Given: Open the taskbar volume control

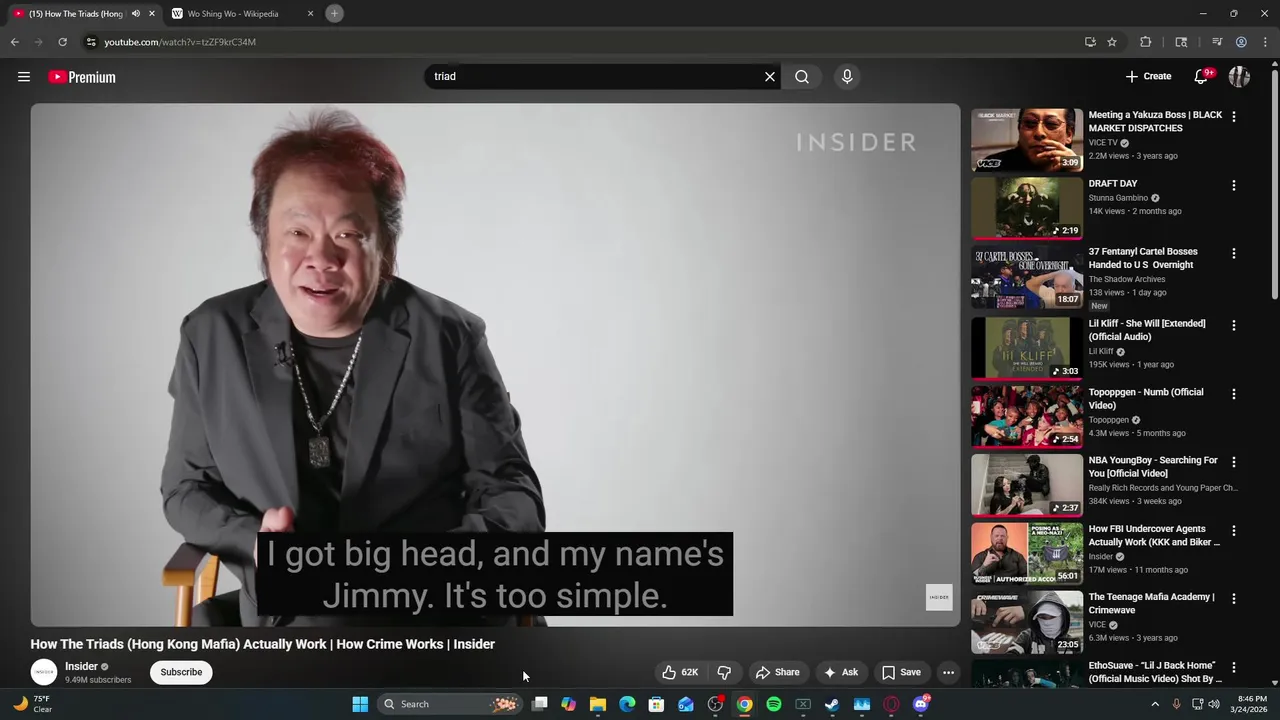Looking at the screenshot, I should 1214,704.
